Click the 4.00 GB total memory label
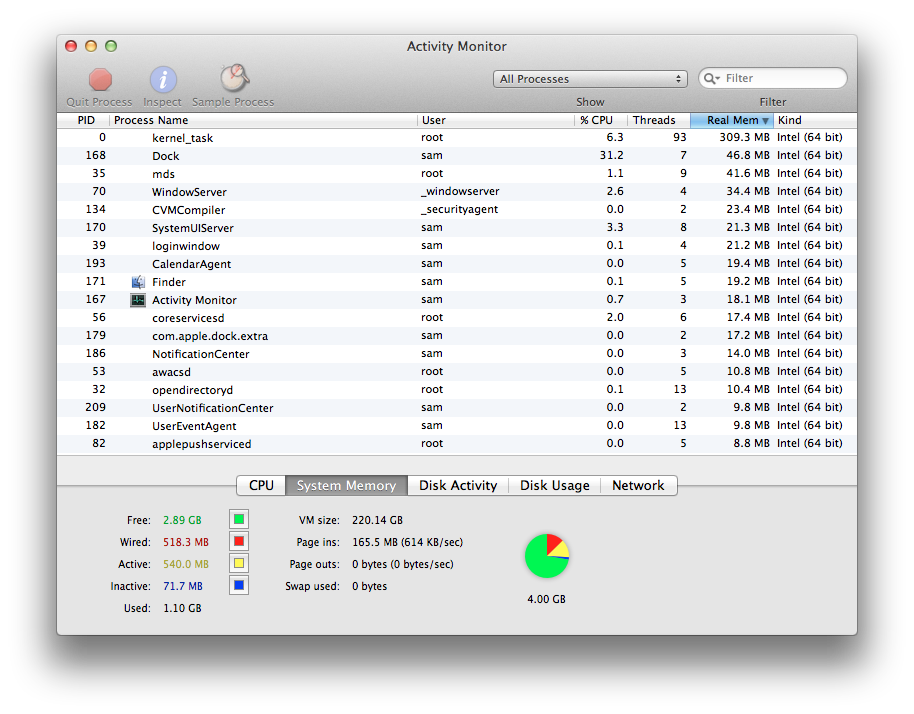 [x=547, y=599]
